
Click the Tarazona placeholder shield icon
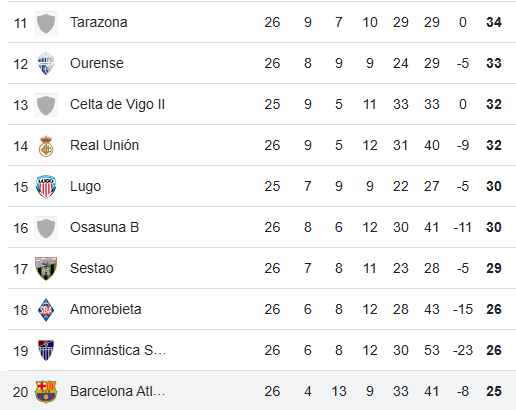(46, 23)
